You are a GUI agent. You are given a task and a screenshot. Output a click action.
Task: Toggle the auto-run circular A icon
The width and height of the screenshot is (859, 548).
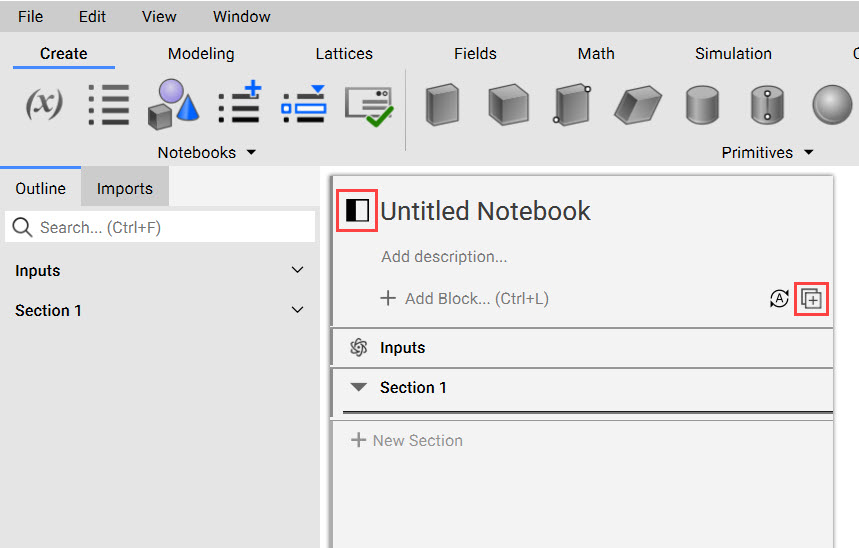pos(779,299)
